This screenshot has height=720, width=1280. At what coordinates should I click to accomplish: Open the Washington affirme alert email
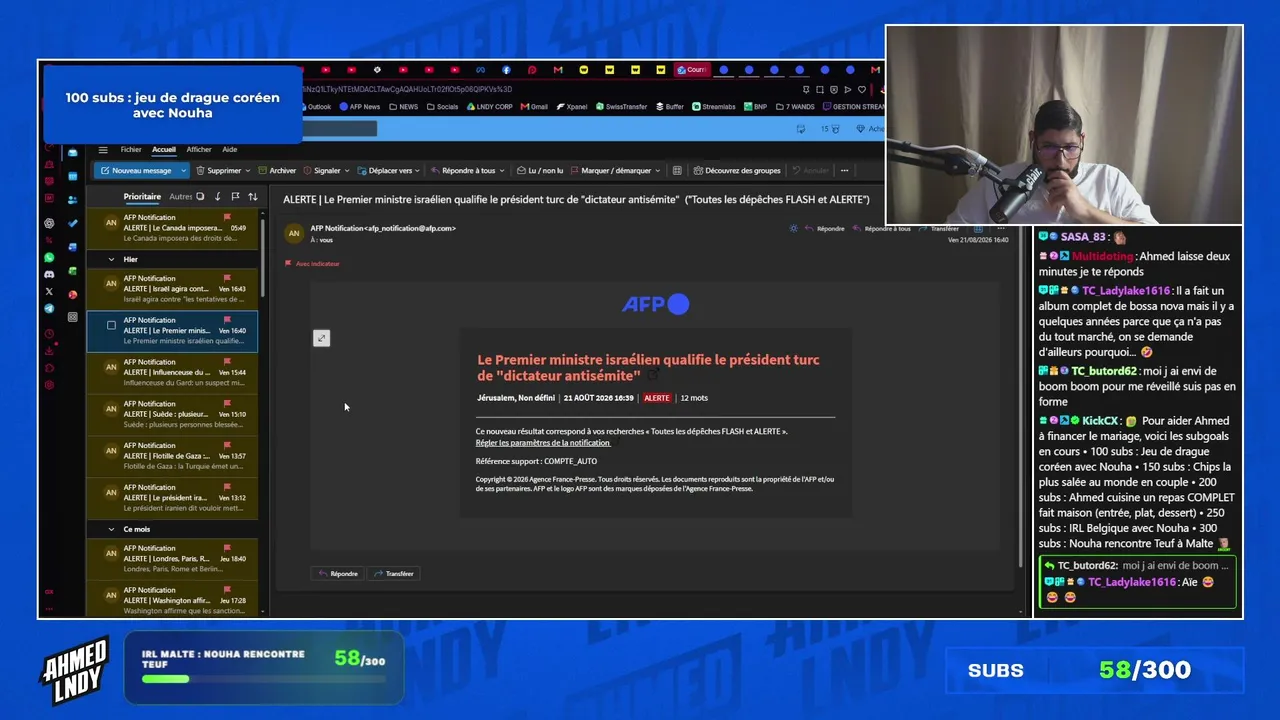[x=172, y=600]
